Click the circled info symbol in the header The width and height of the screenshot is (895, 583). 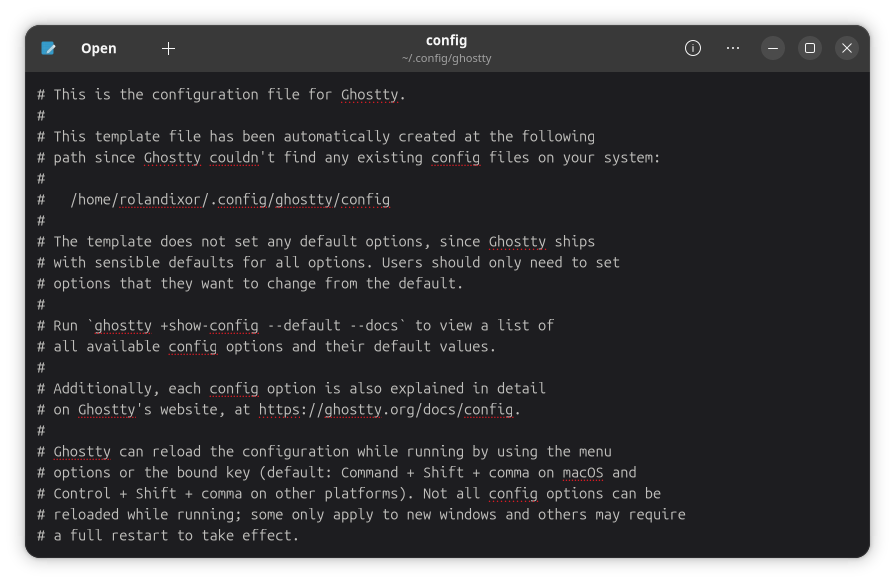point(692,48)
